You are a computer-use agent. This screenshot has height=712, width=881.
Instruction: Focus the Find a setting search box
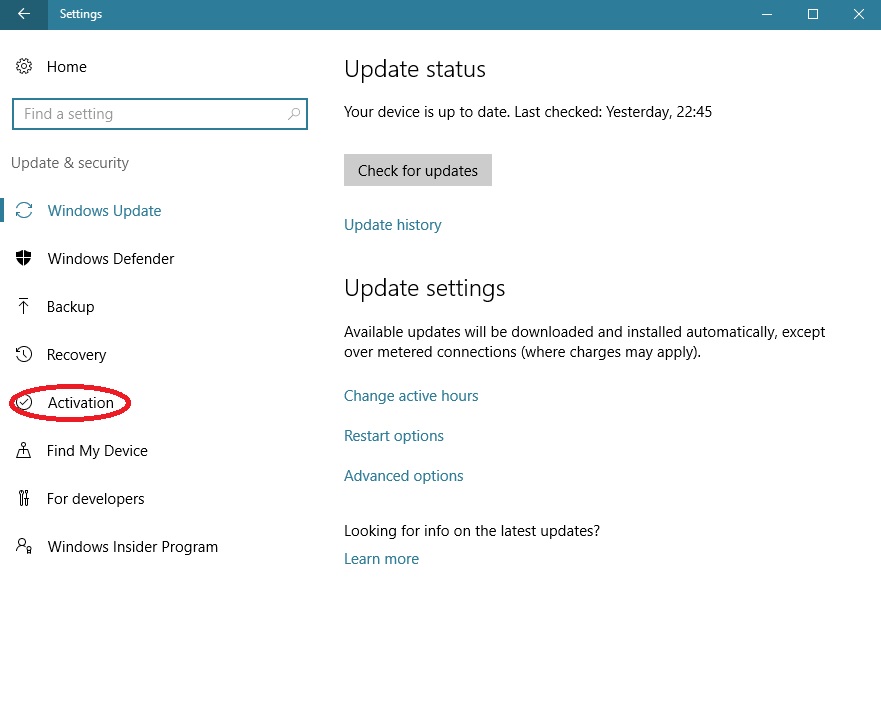click(160, 114)
